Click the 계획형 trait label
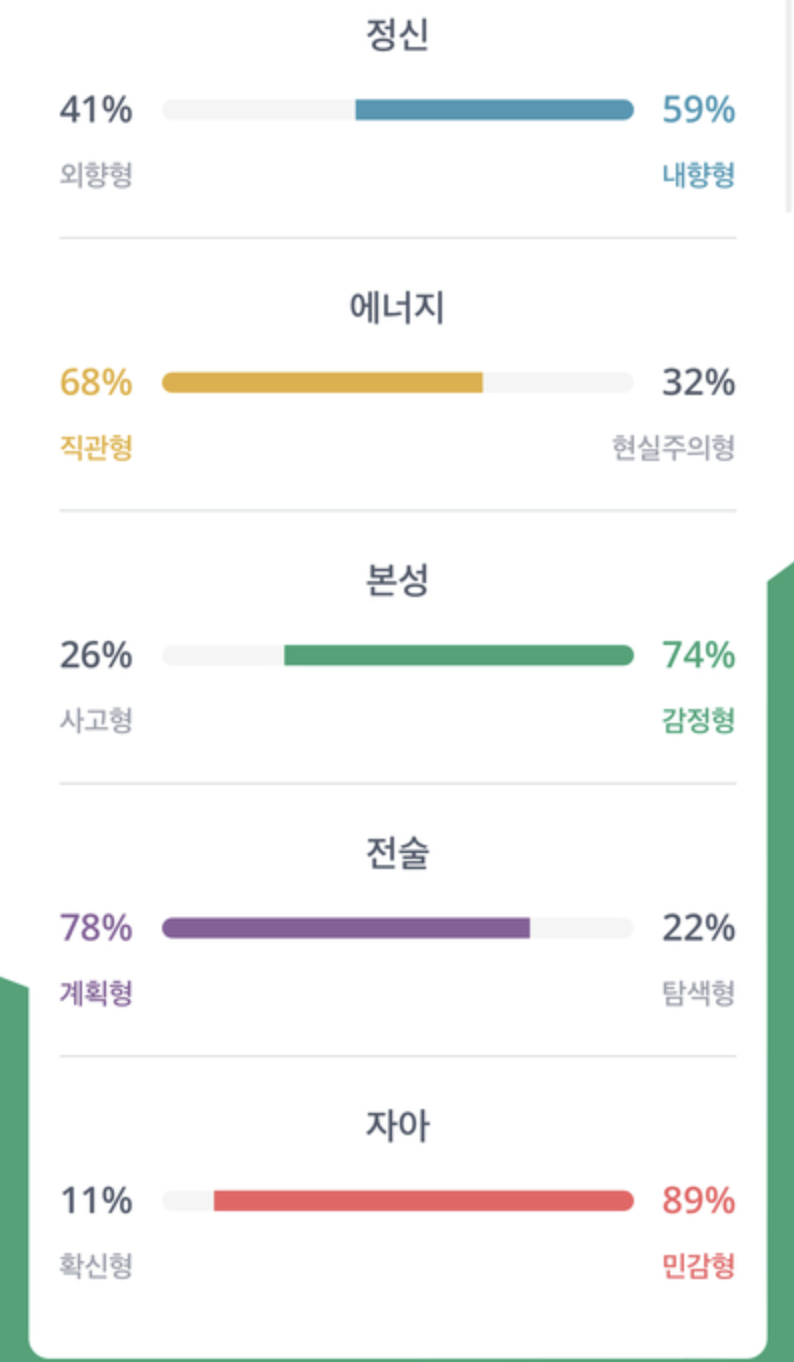The height and width of the screenshot is (1362, 794). coord(96,994)
